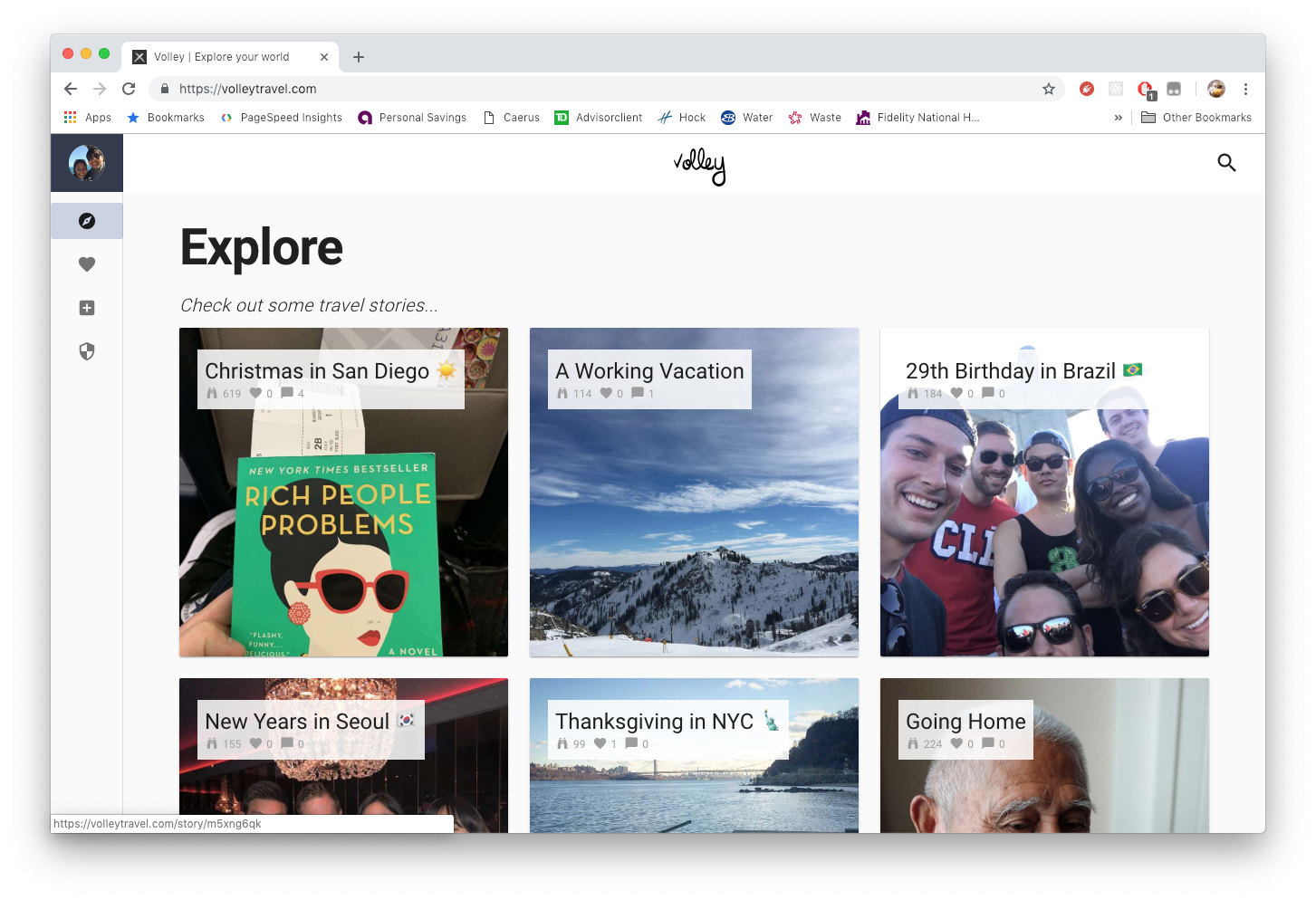Viewport: 1316px width, 900px height.
Task: Click the address bar URL volleytravel.com
Action: pyautogui.click(x=248, y=89)
